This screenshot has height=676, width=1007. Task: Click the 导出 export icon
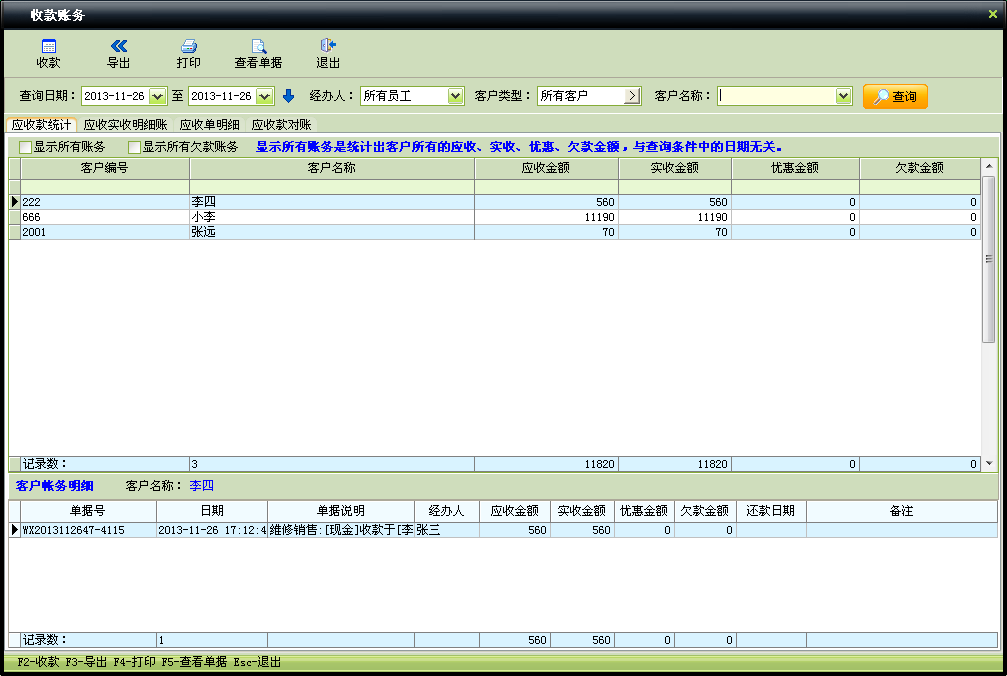pos(118,47)
